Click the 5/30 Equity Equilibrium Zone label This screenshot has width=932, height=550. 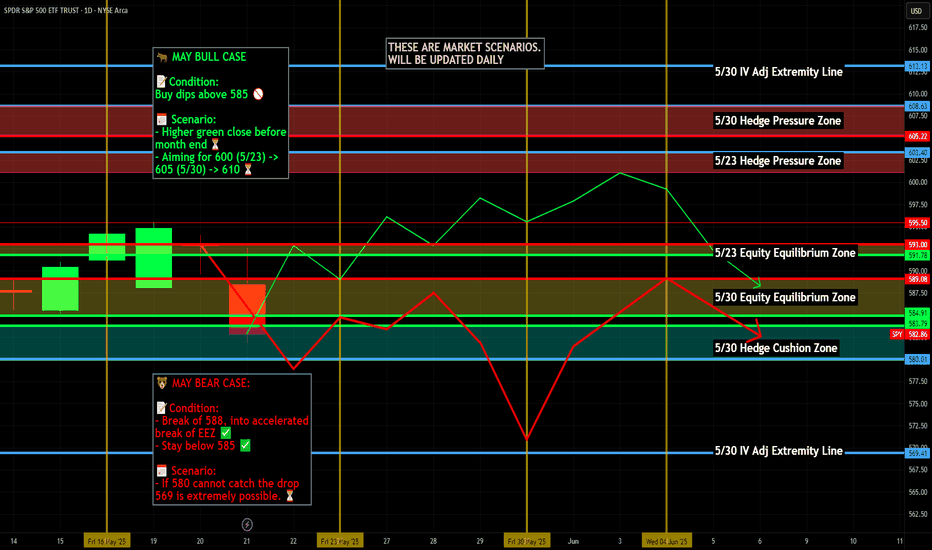pos(785,297)
